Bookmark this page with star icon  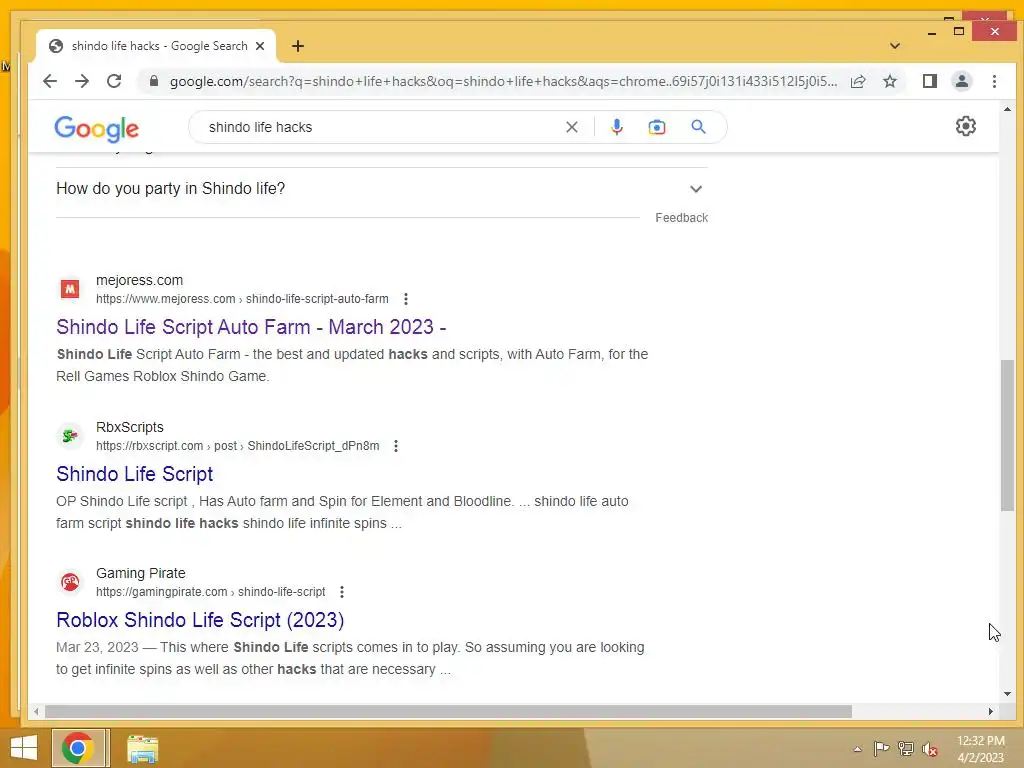[x=889, y=81]
